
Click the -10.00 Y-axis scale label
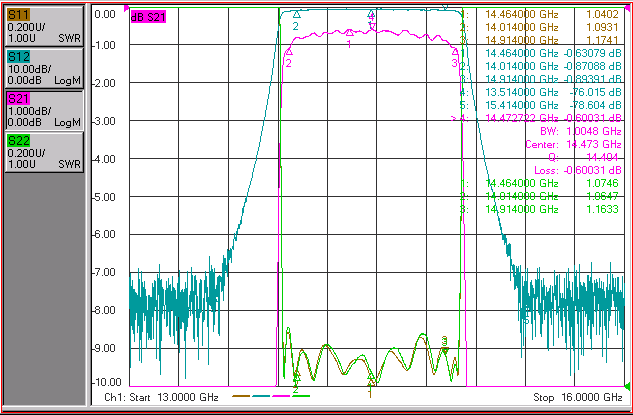coord(107,382)
